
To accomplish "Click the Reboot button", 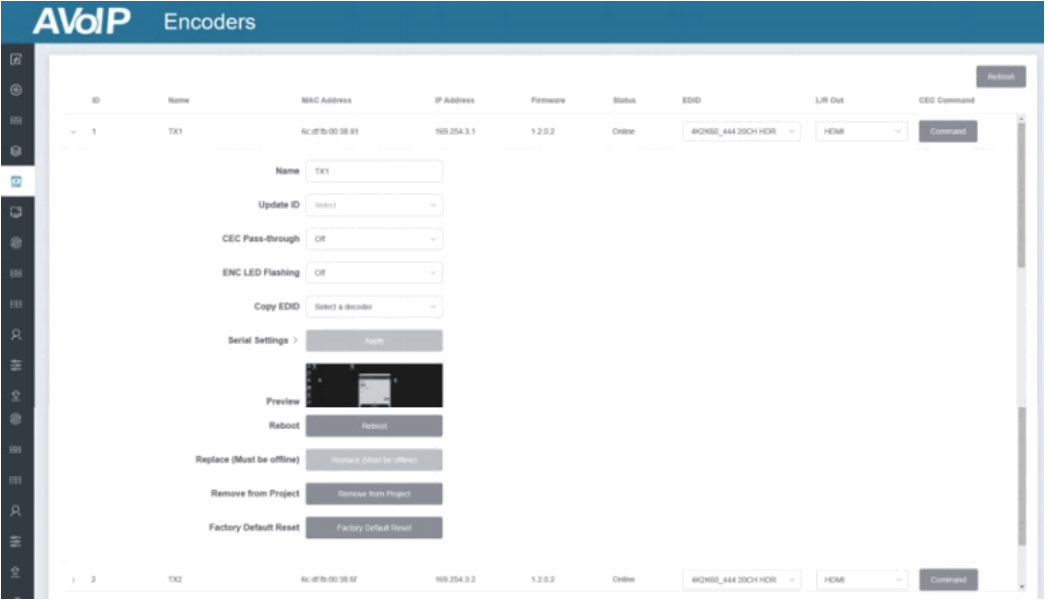I will coord(374,426).
